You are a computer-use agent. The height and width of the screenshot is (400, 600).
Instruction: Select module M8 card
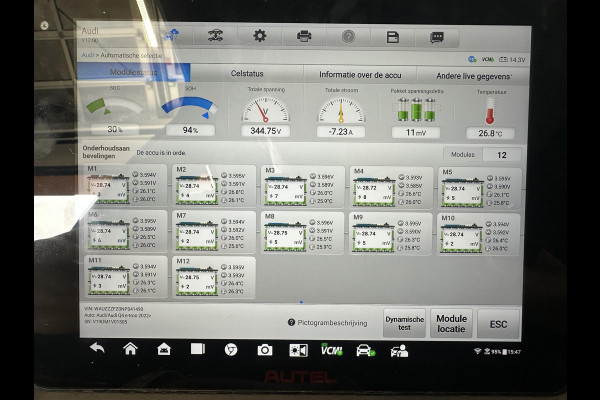302,233
